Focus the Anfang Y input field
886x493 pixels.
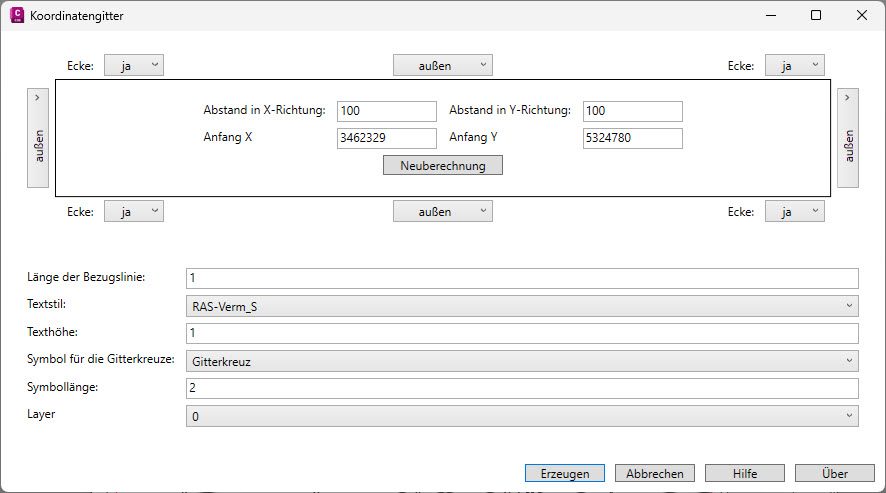[x=632, y=138]
